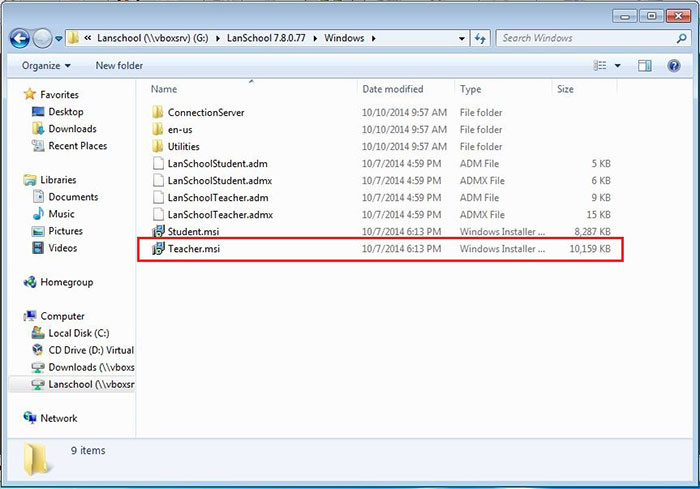Open Favorites in the navigation pane
This screenshot has width=700, height=489.
coord(59,95)
